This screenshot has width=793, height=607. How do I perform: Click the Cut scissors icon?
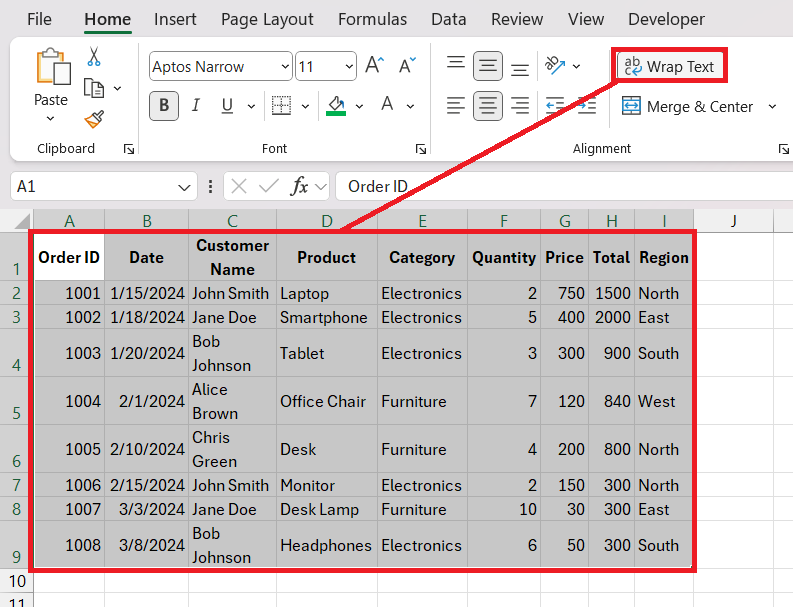[x=94, y=57]
